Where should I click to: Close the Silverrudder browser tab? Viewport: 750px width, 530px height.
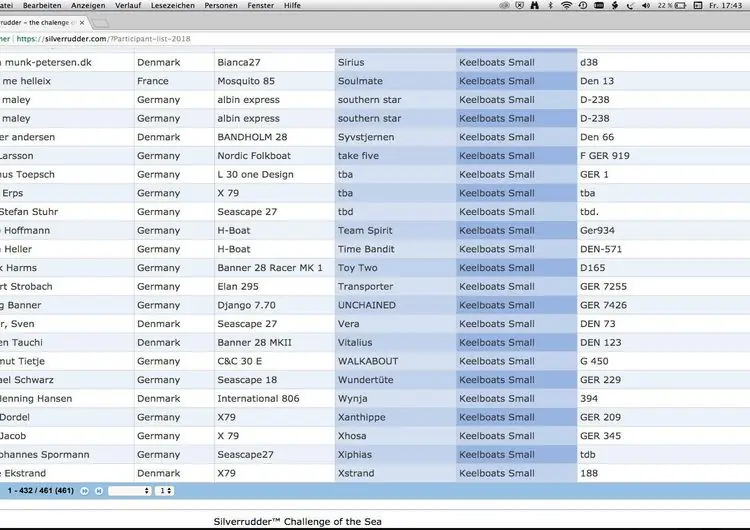coord(83,22)
